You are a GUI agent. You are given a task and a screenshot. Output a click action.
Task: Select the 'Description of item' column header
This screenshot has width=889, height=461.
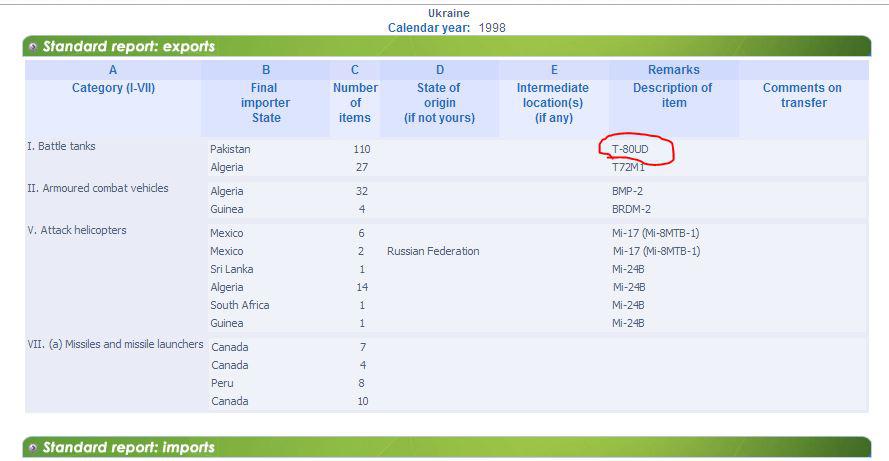[673, 95]
